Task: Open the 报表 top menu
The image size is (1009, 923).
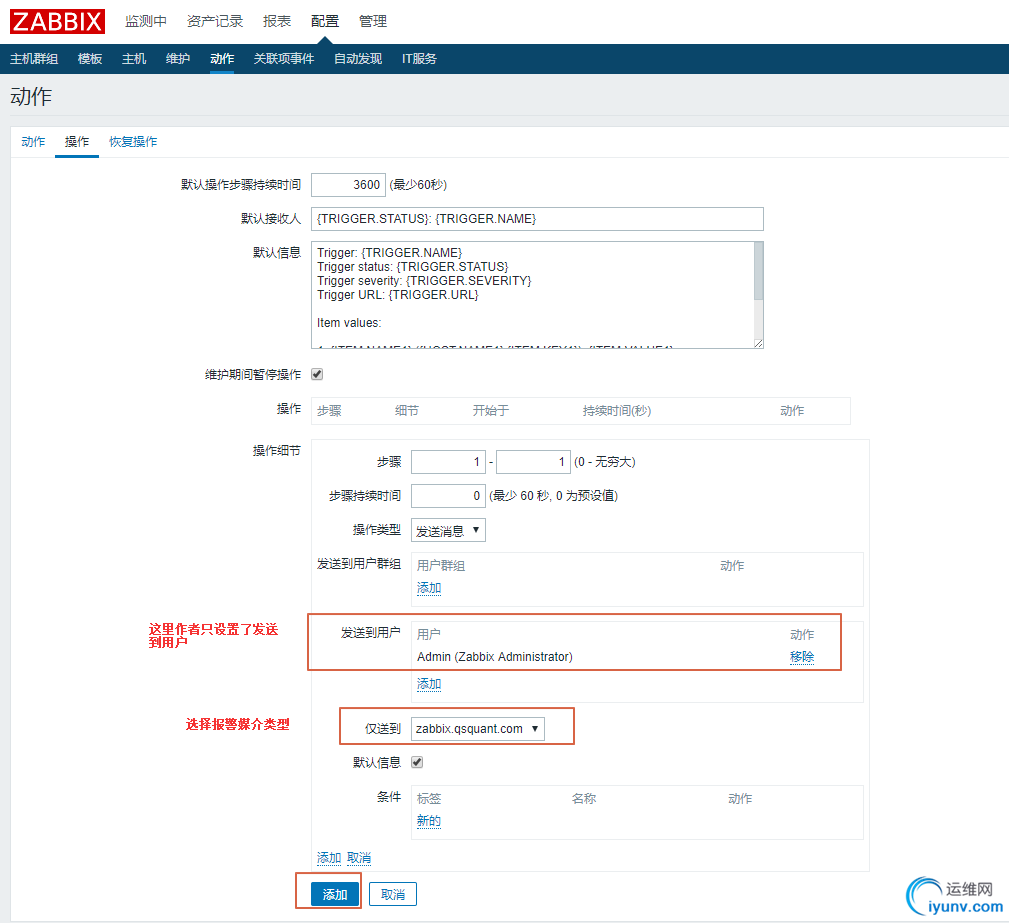Action: pos(277,21)
